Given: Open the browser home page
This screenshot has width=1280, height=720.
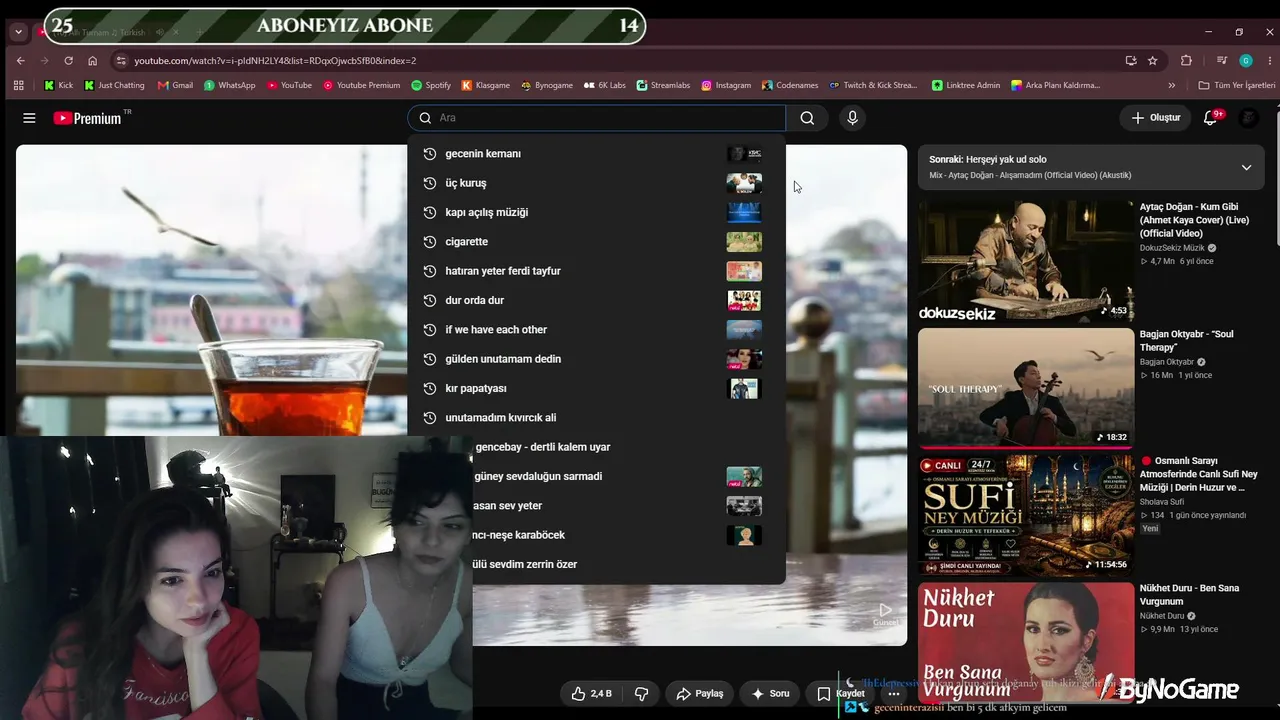Looking at the screenshot, I should pyautogui.click(x=92, y=60).
